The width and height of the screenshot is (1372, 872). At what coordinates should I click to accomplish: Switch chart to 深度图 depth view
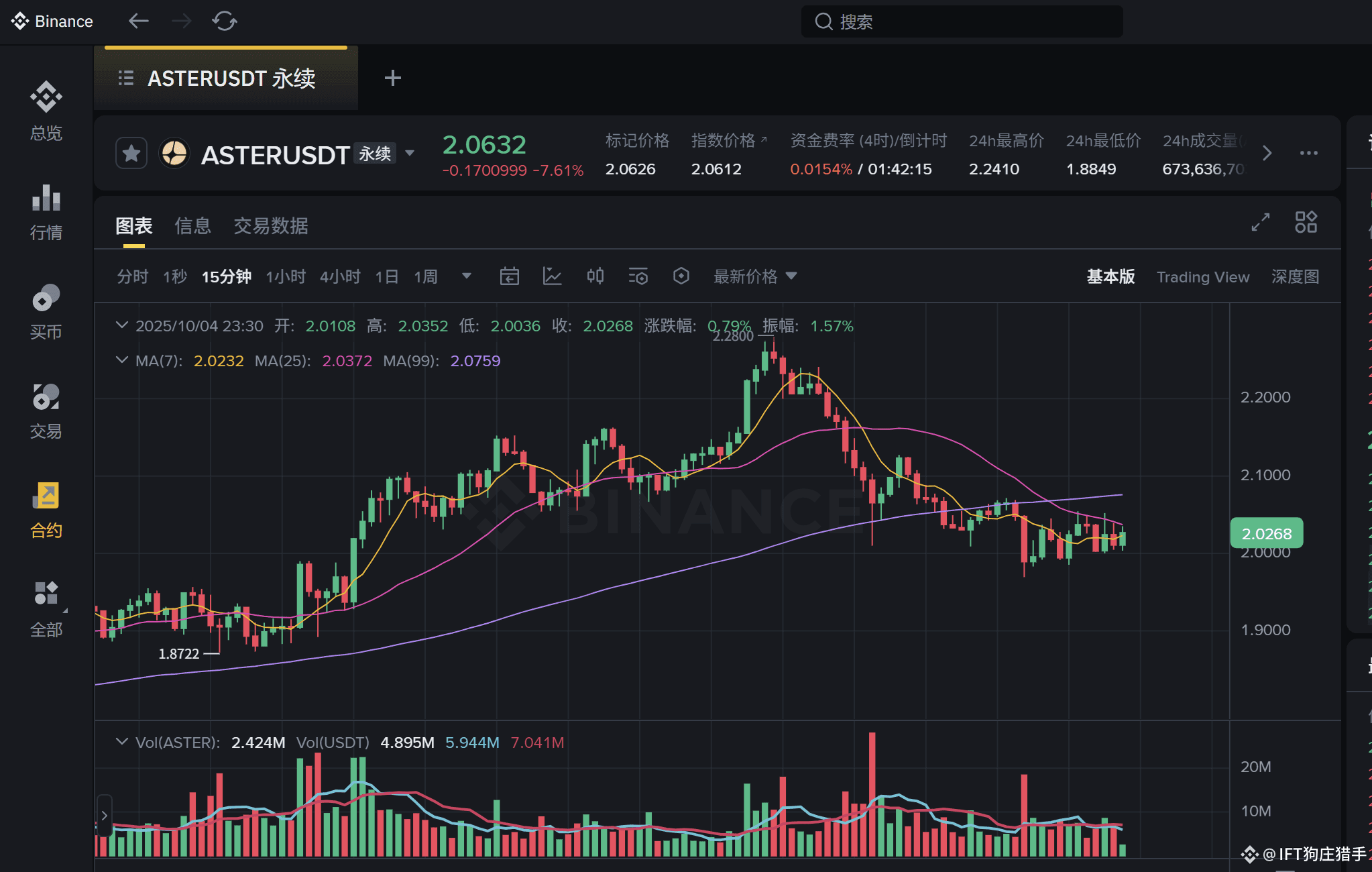coord(1295,277)
